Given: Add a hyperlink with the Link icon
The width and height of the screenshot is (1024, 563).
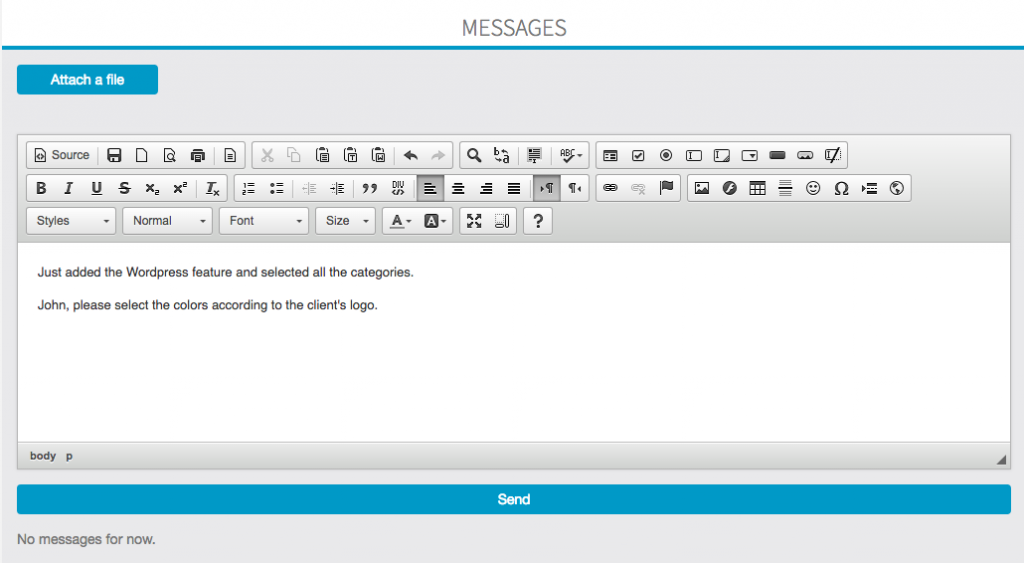Looking at the screenshot, I should tap(610, 188).
